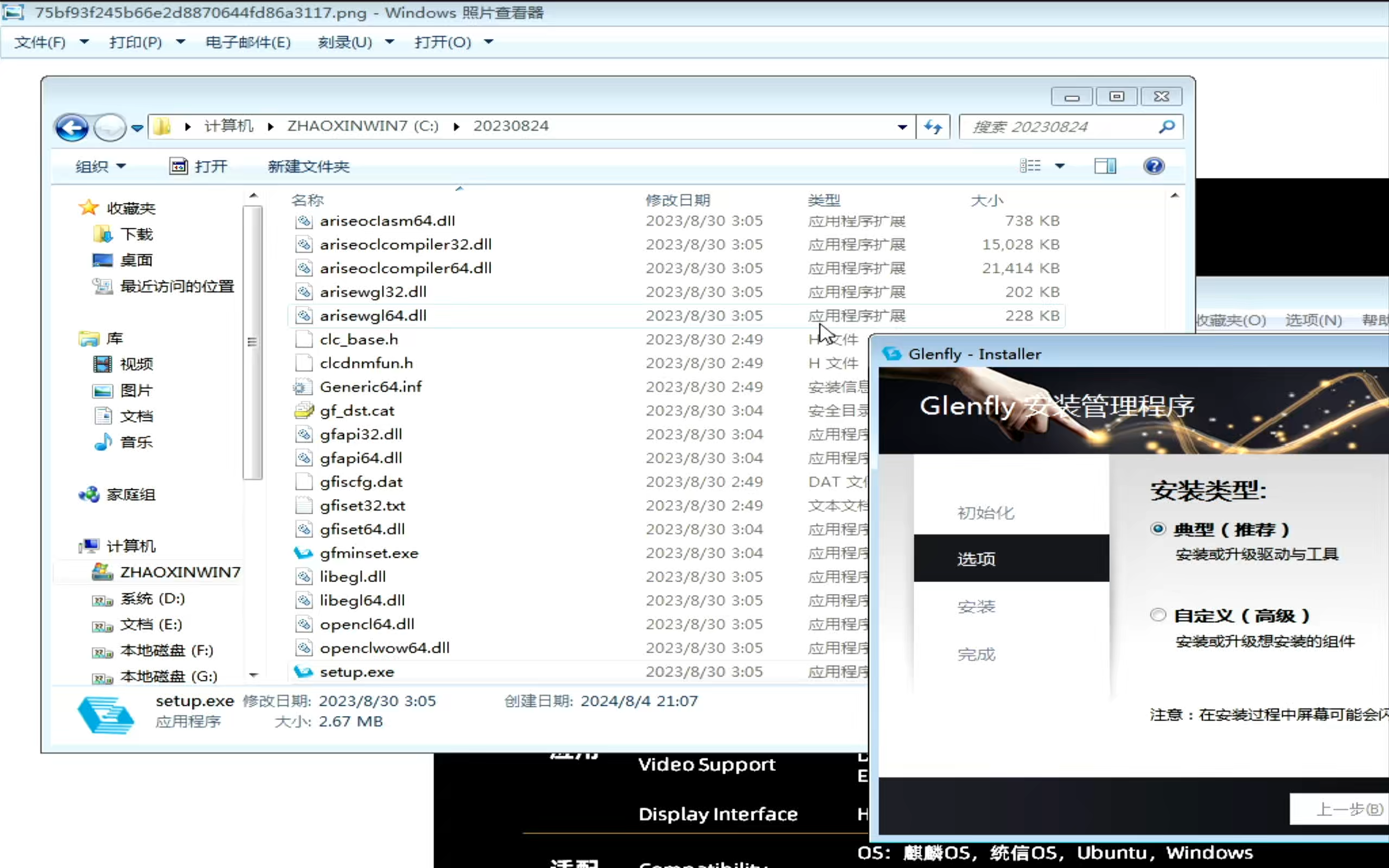Click the navigation pane scroll down arrow
The image size is (1389, 868).
[253, 675]
